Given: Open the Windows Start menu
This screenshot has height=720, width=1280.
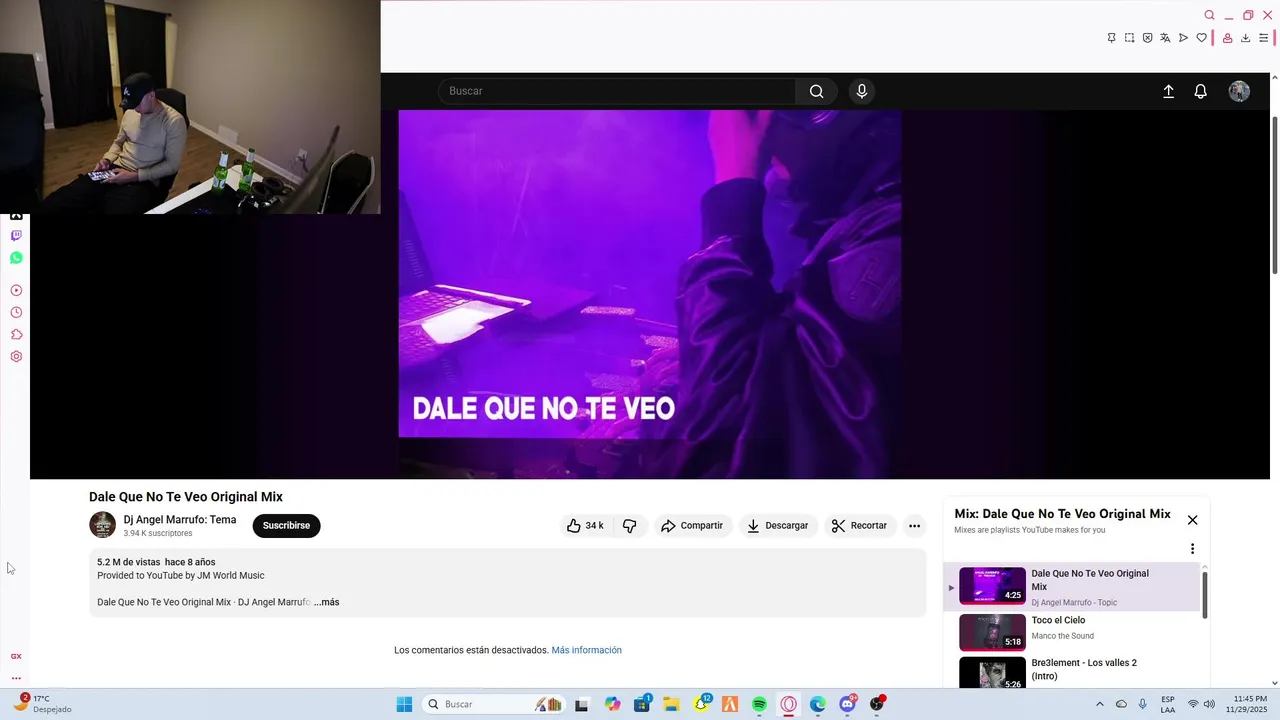Looking at the screenshot, I should (x=404, y=704).
